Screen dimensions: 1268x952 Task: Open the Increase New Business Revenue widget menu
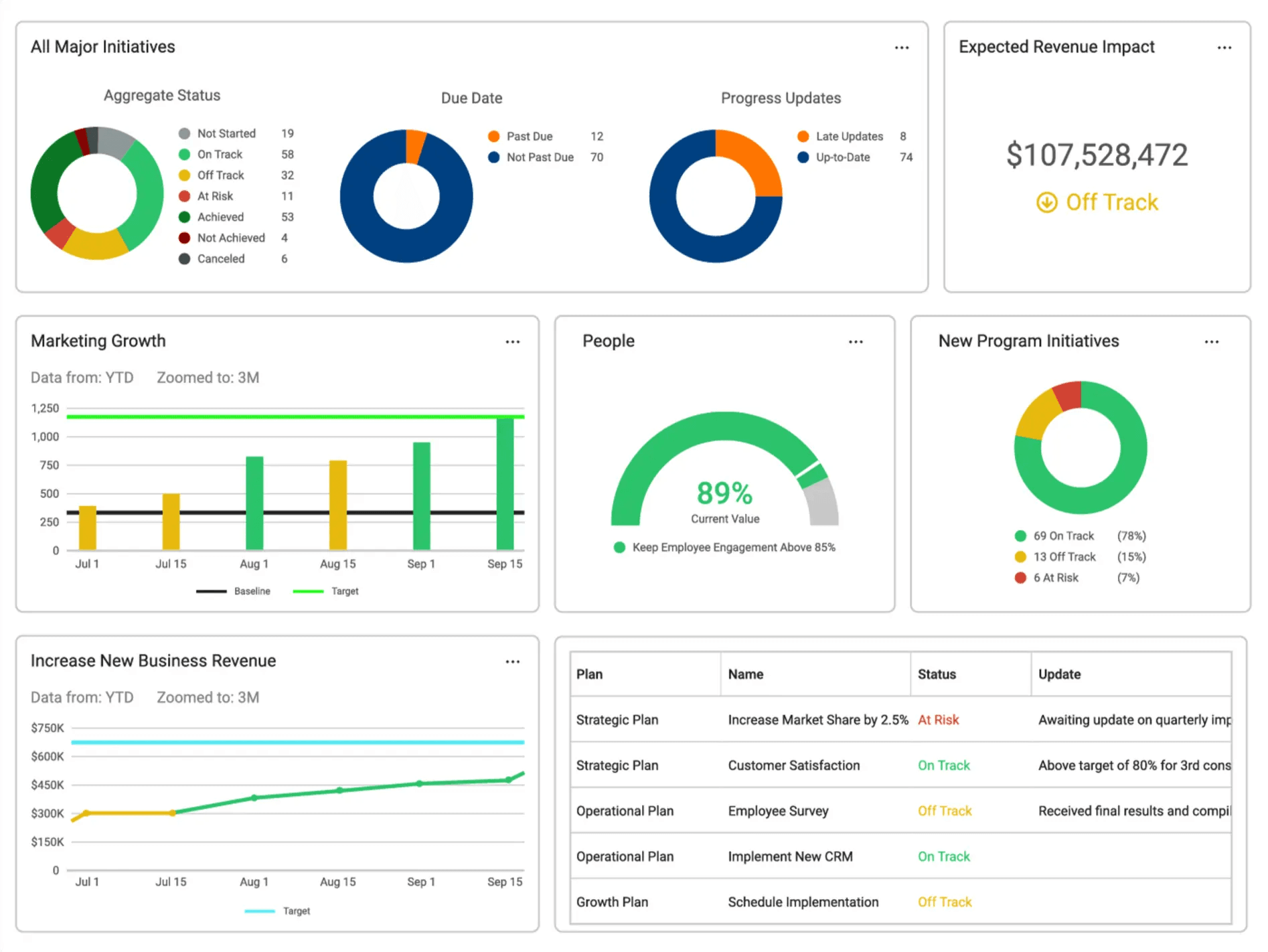click(512, 661)
